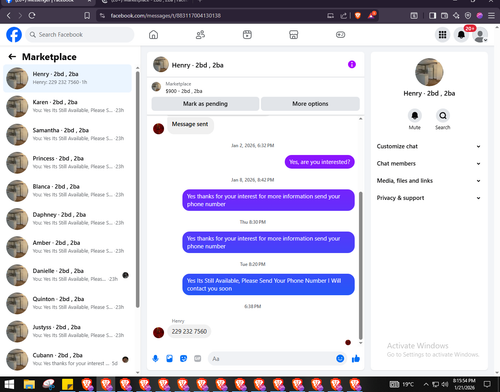Send a thumbs up like
Screen dimensions: 500x392
356,359
